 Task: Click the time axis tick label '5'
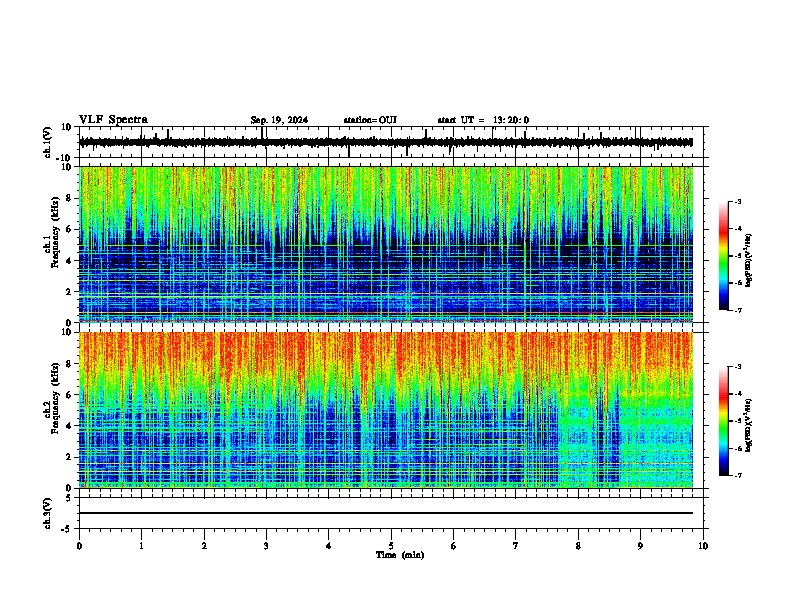pos(391,546)
